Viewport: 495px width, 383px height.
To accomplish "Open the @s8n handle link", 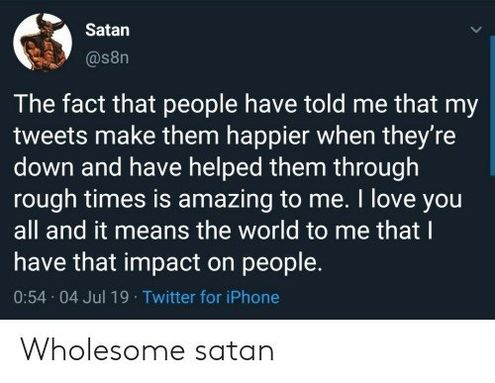I will click(x=107, y=58).
